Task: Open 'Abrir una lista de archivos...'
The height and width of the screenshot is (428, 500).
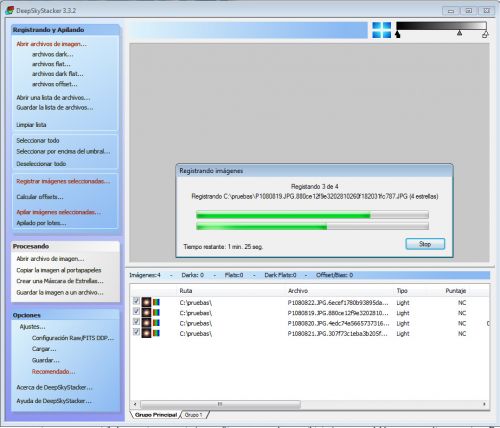Action: [53, 98]
